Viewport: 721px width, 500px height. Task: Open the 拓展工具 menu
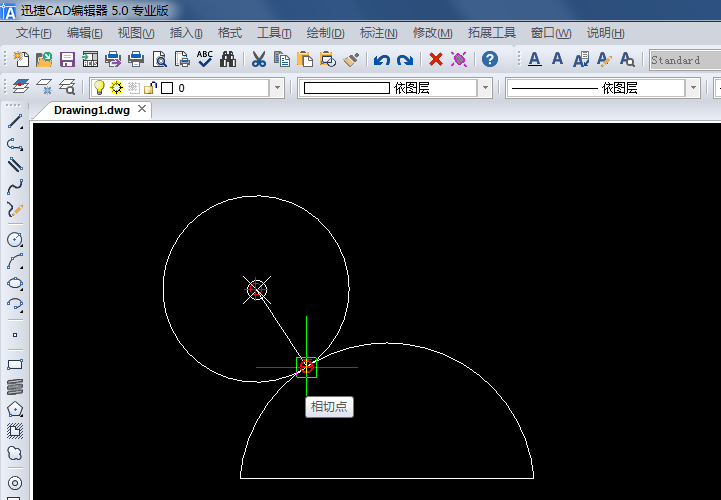click(x=491, y=33)
